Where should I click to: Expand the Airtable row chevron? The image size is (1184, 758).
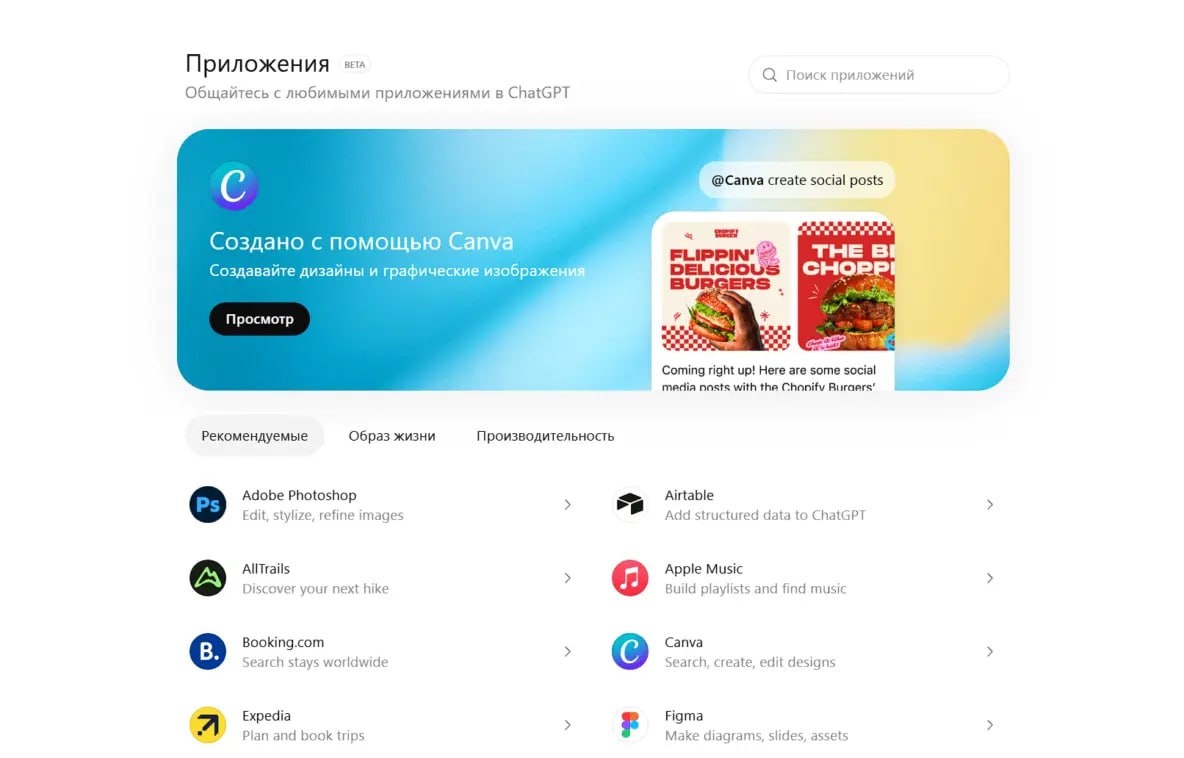coord(989,504)
